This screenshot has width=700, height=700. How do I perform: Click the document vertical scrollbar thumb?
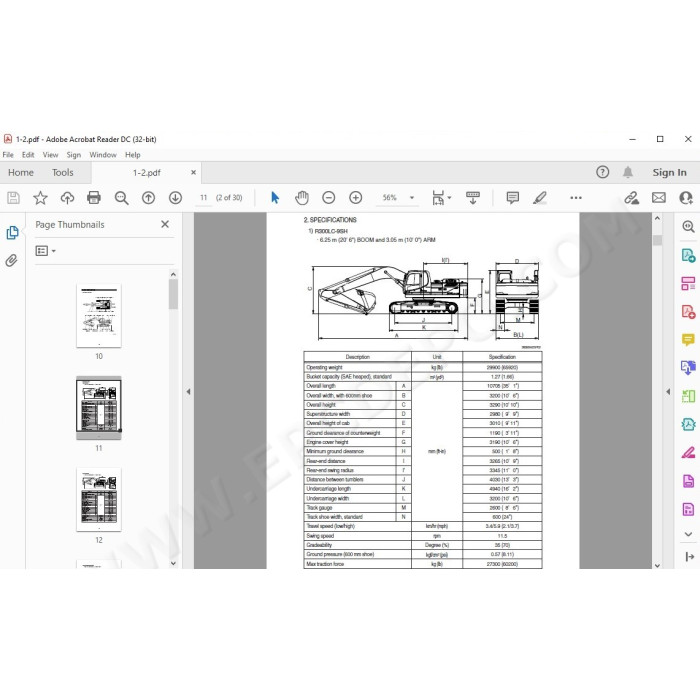[x=657, y=240]
